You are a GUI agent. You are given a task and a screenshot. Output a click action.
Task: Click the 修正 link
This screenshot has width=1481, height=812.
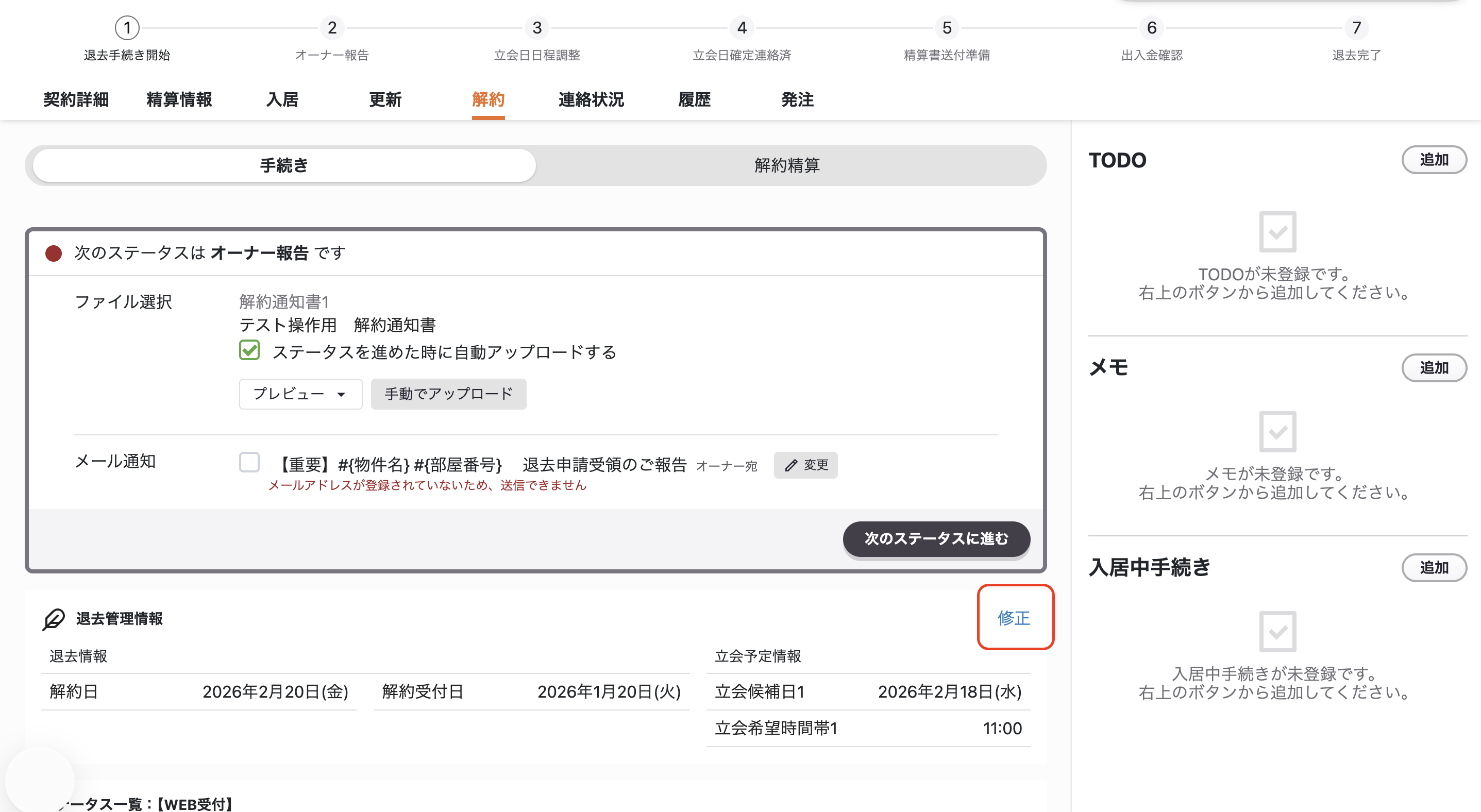click(x=1014, y=618)
